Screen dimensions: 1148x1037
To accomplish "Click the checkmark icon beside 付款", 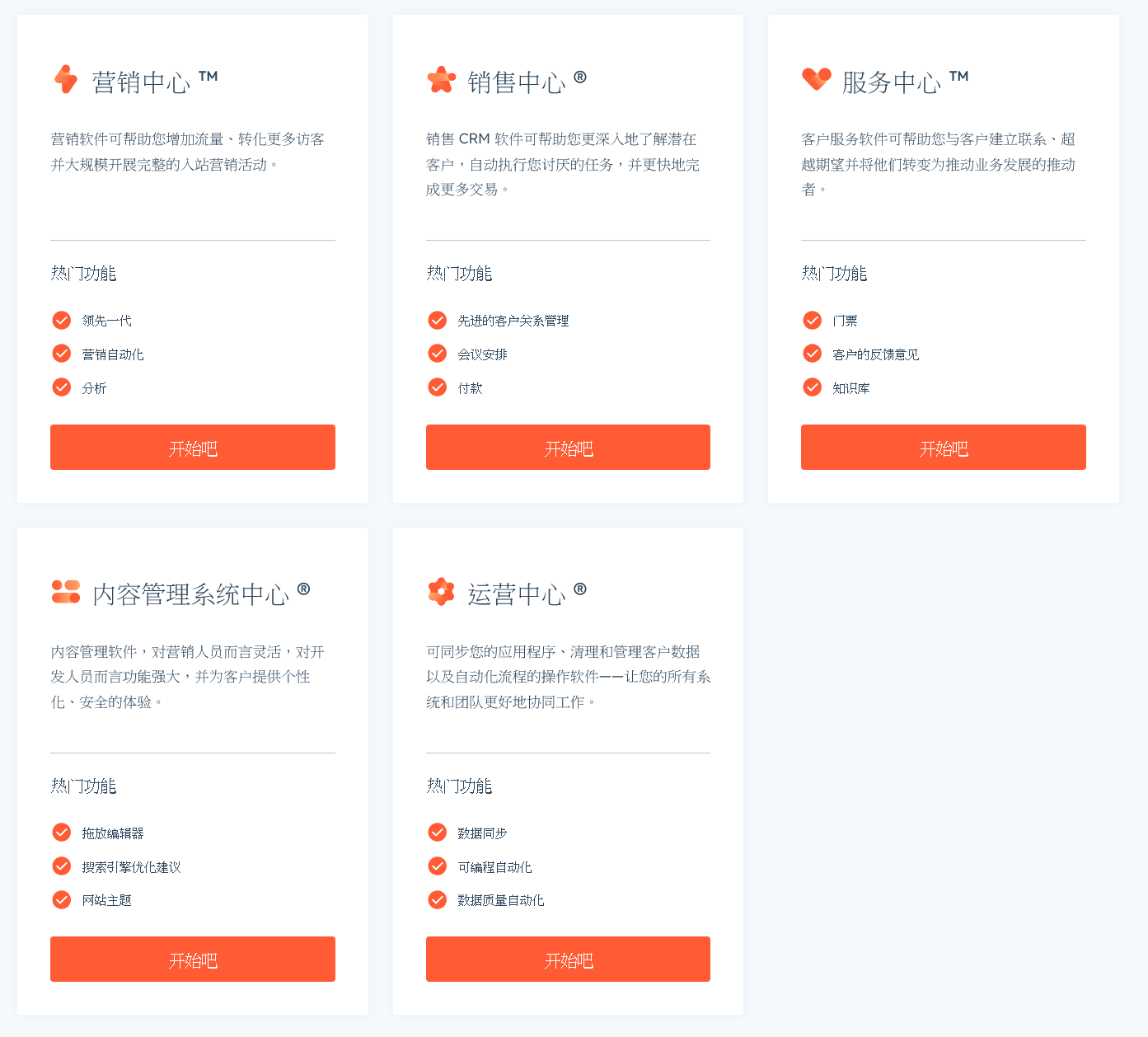I will click(x=437, y=387).
